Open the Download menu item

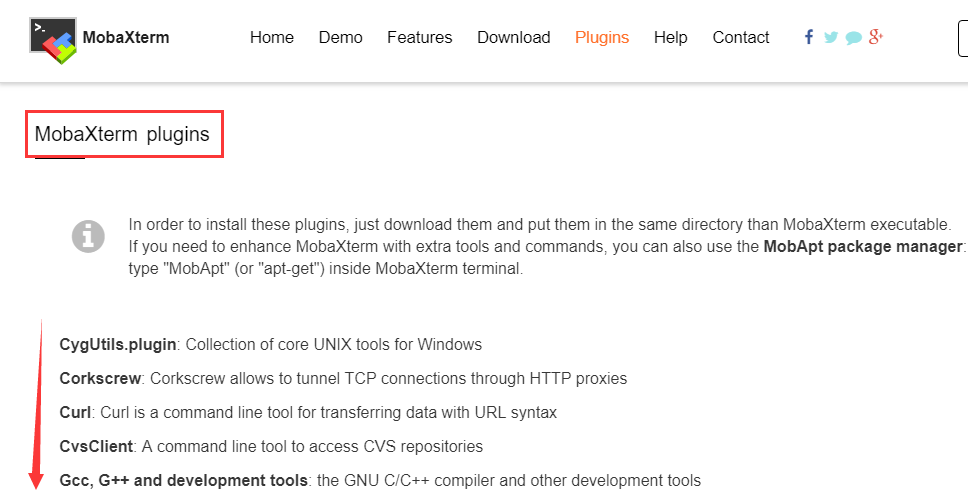click(x=514, y=38)
